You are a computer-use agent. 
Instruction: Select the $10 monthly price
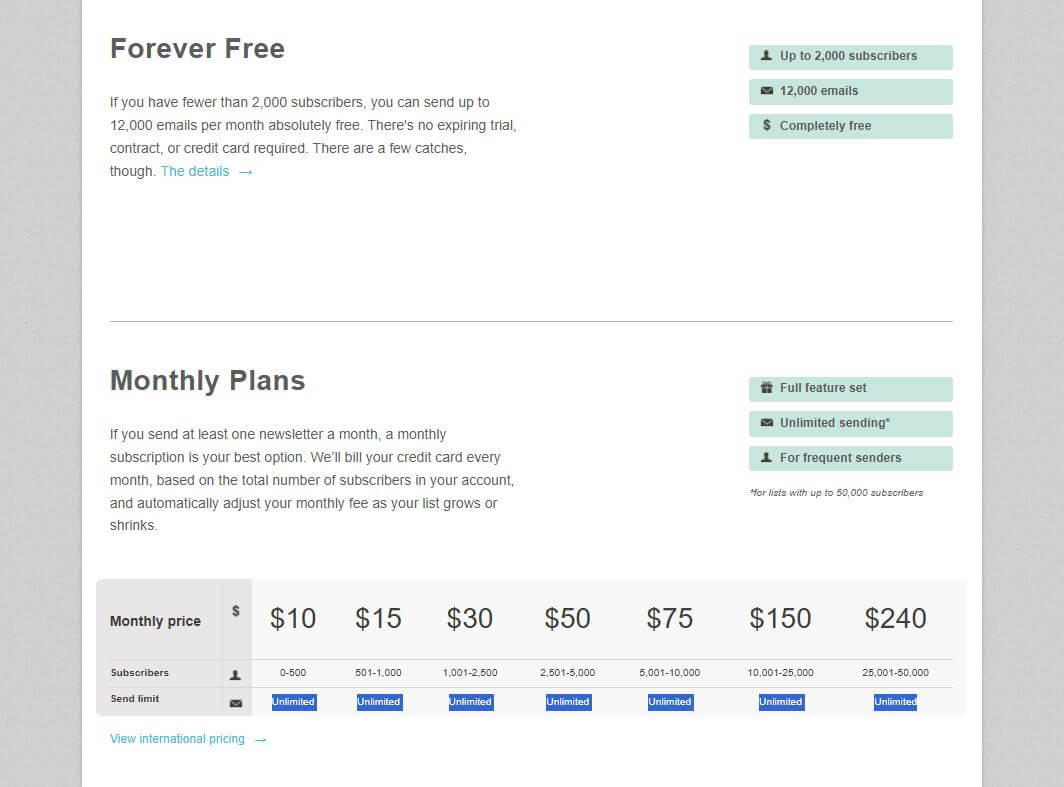293,619
